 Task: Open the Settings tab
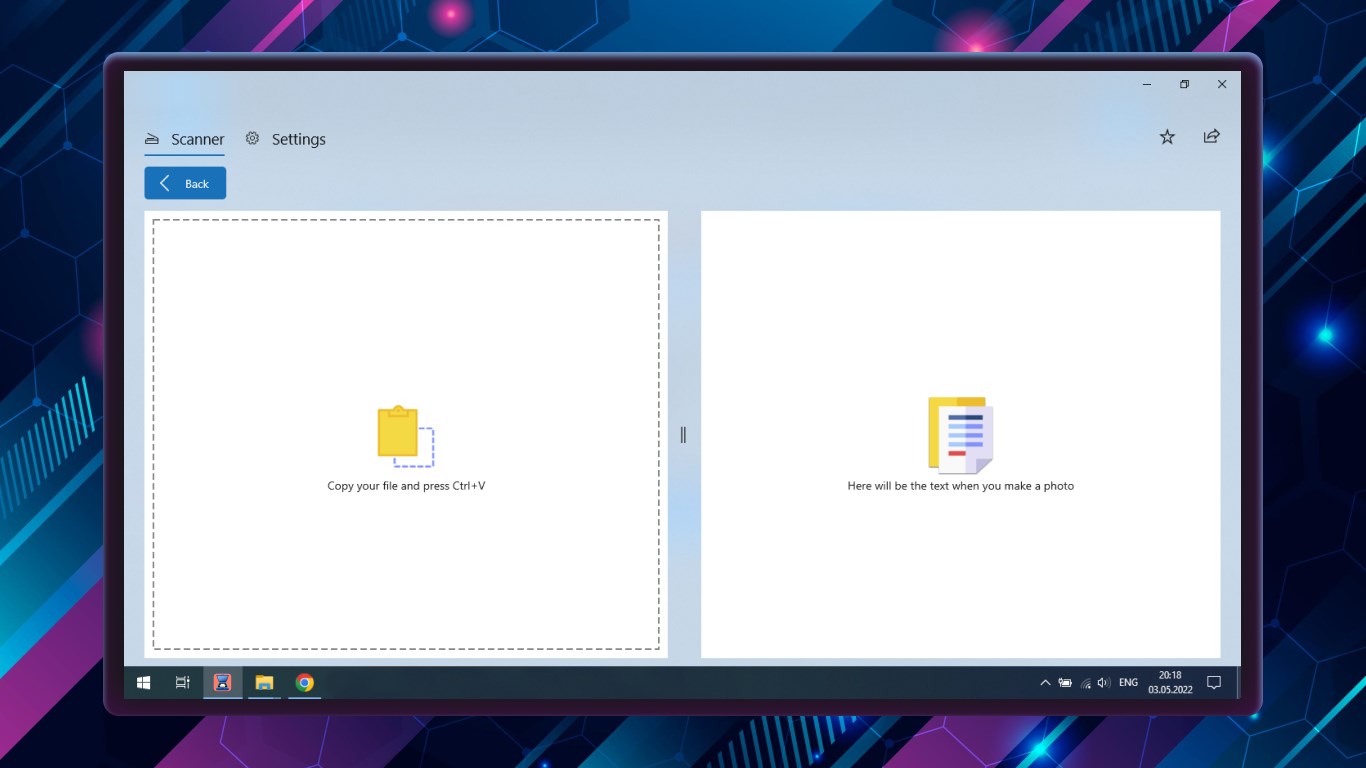pos(286,139)
